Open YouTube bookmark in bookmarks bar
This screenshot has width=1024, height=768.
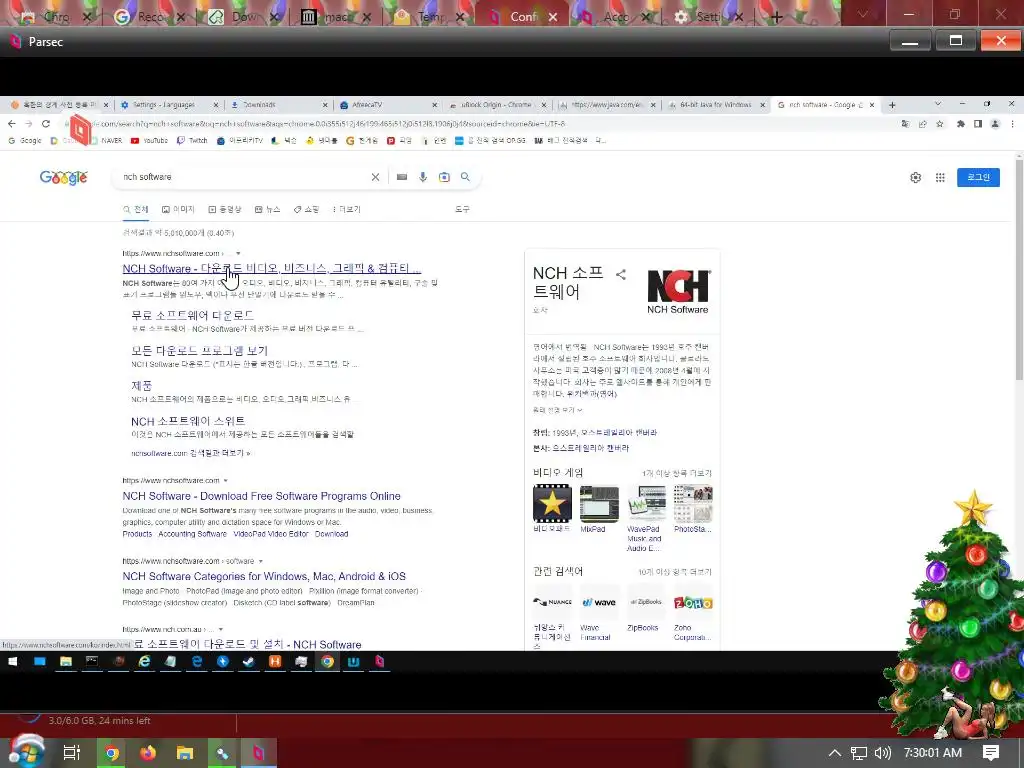coord(149,140)
